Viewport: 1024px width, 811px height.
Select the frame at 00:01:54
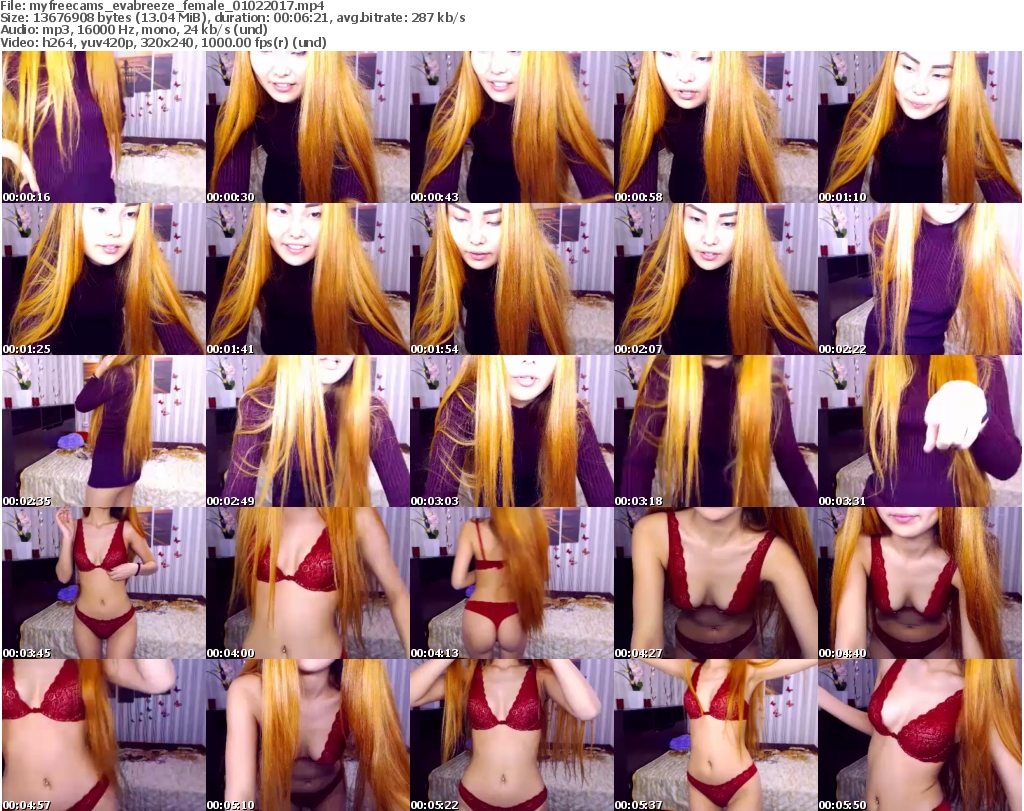pyautogui.click(x=511, y=279)
